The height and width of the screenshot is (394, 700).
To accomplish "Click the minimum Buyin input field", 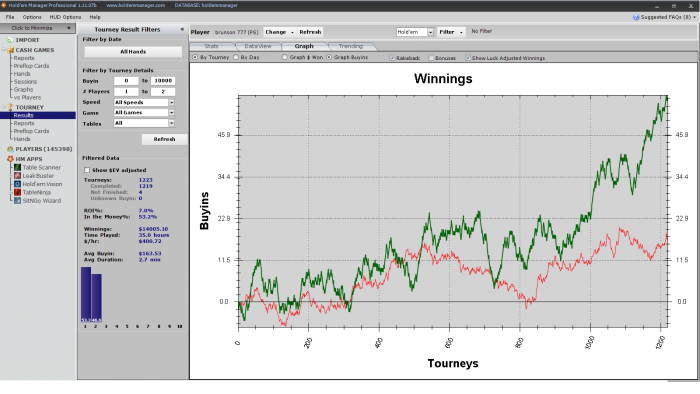I will tap(126, 81).
